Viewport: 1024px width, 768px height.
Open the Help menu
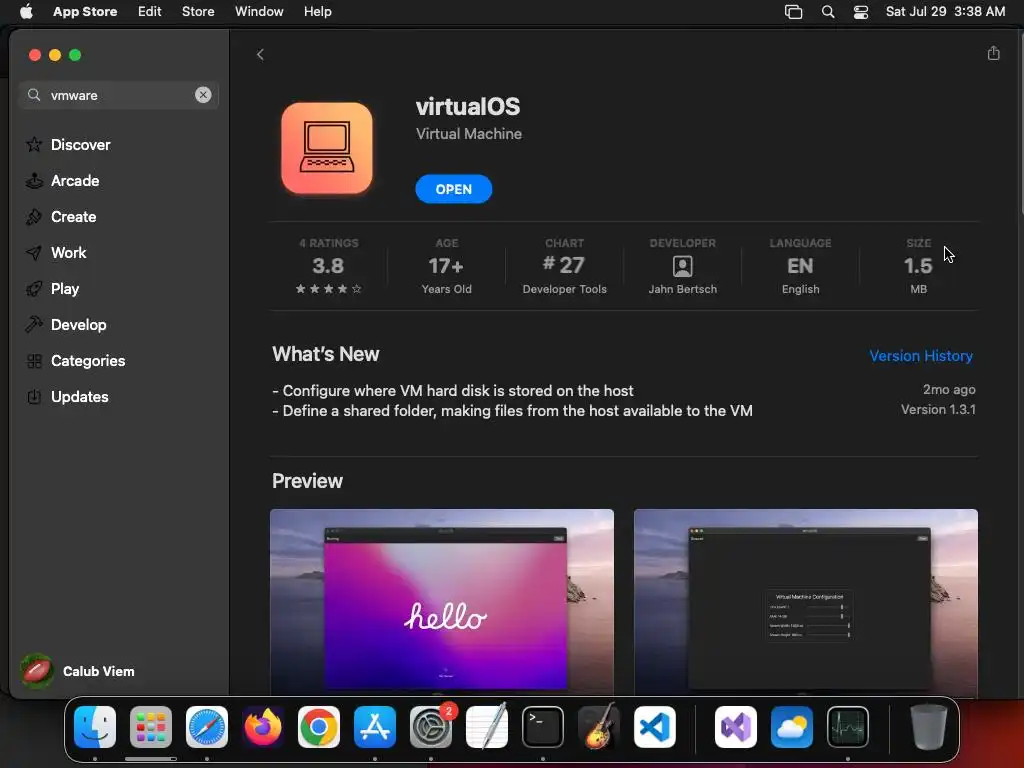[x=317, y=11]
